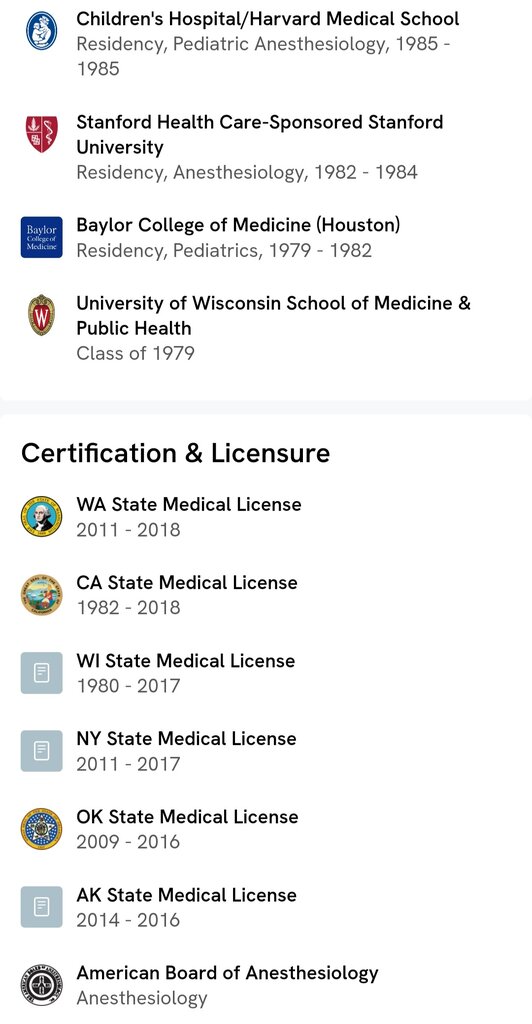Click the Children's Hospital Harvard logo icon
532x1024 pixels.
coord(41,31)
